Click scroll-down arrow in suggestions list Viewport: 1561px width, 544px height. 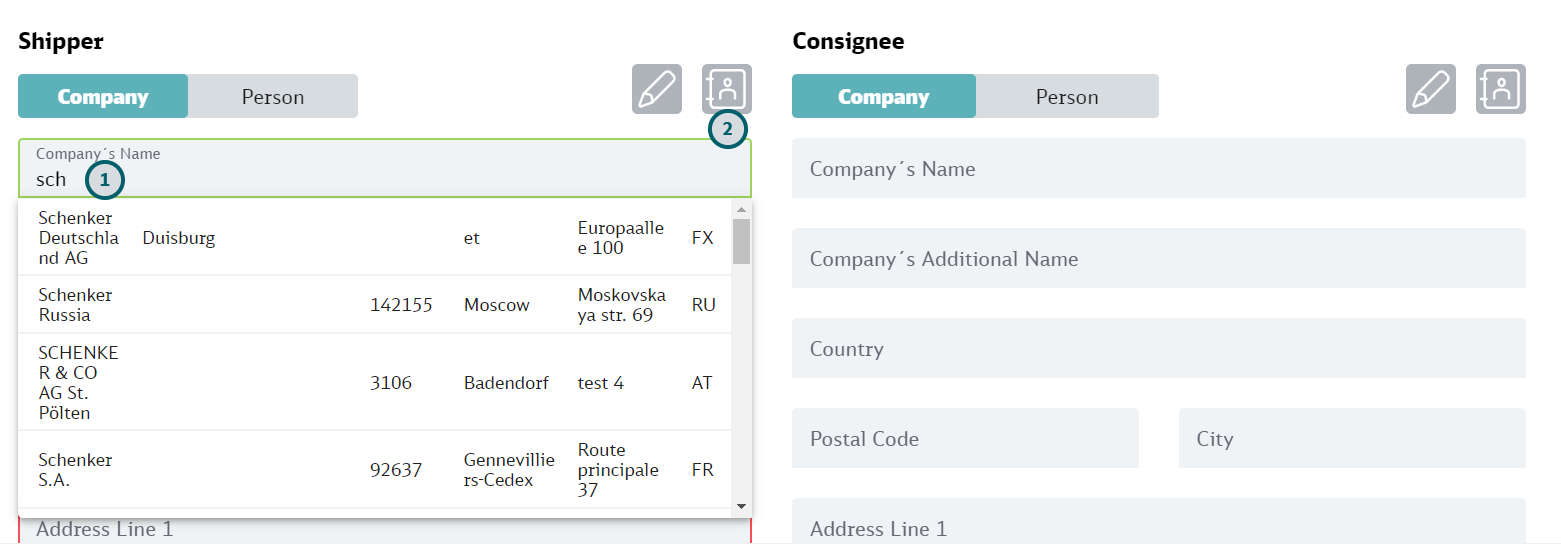pos(741,506)
